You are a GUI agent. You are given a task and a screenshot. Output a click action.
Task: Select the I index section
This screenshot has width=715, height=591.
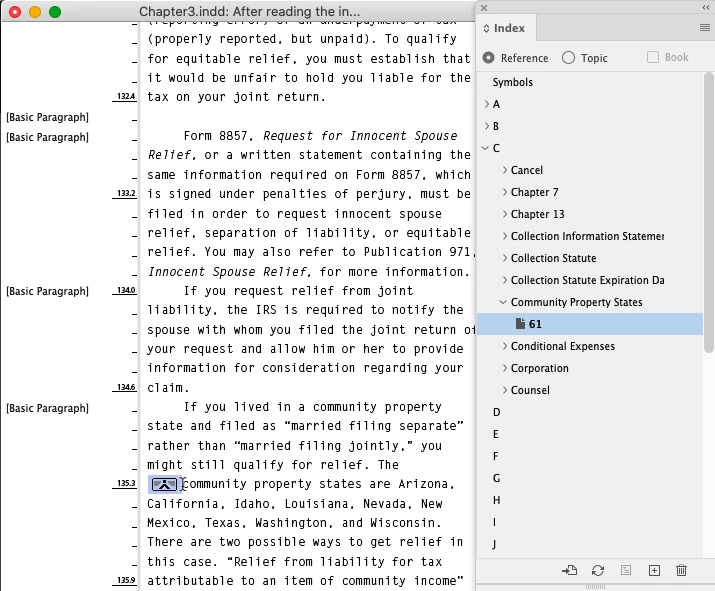tap(494, 522)
